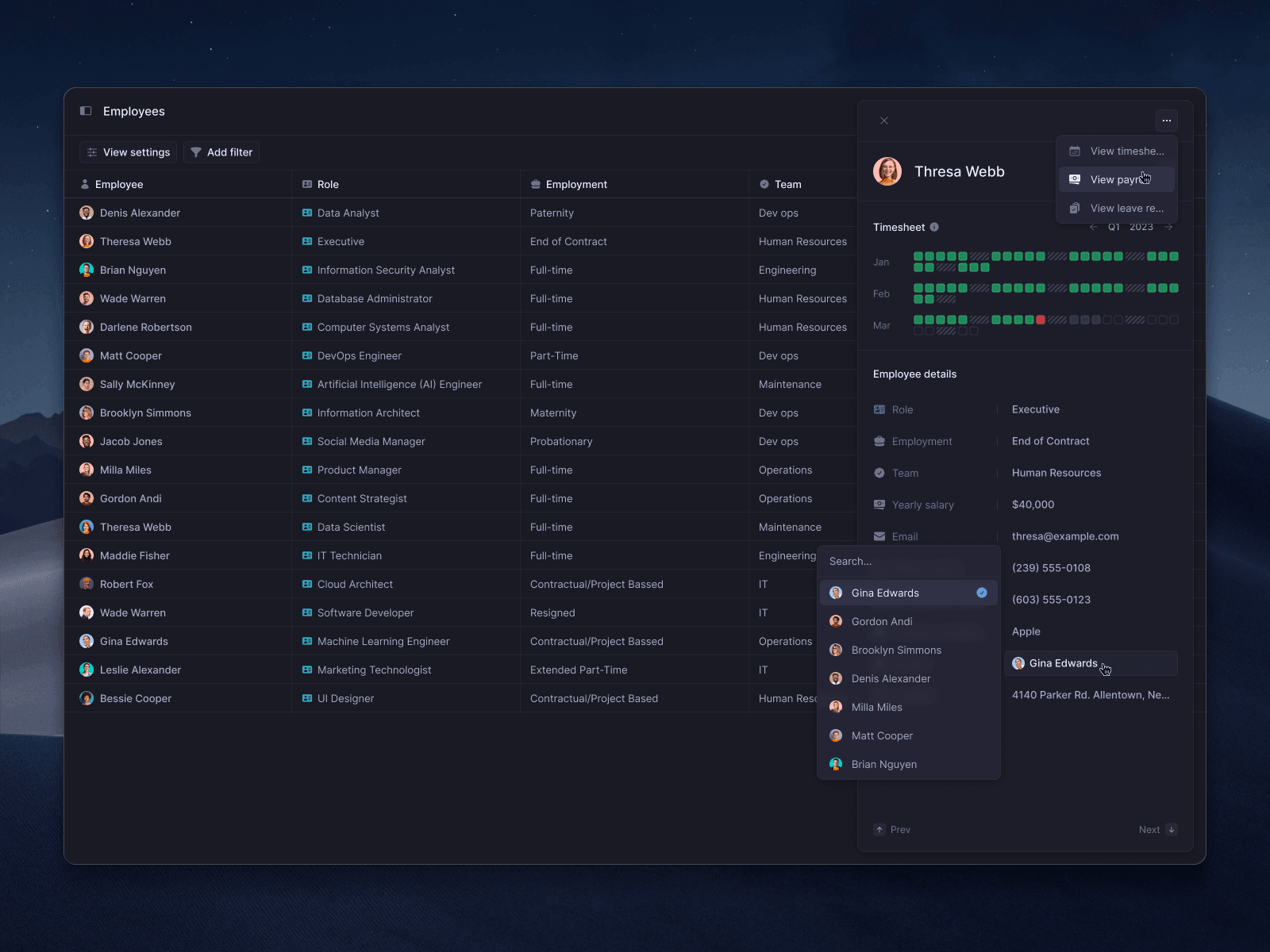The width and height of the screenshot is (1270, 952).
Task: Click the Yearly salary icon
Action: tap(879, 505)
